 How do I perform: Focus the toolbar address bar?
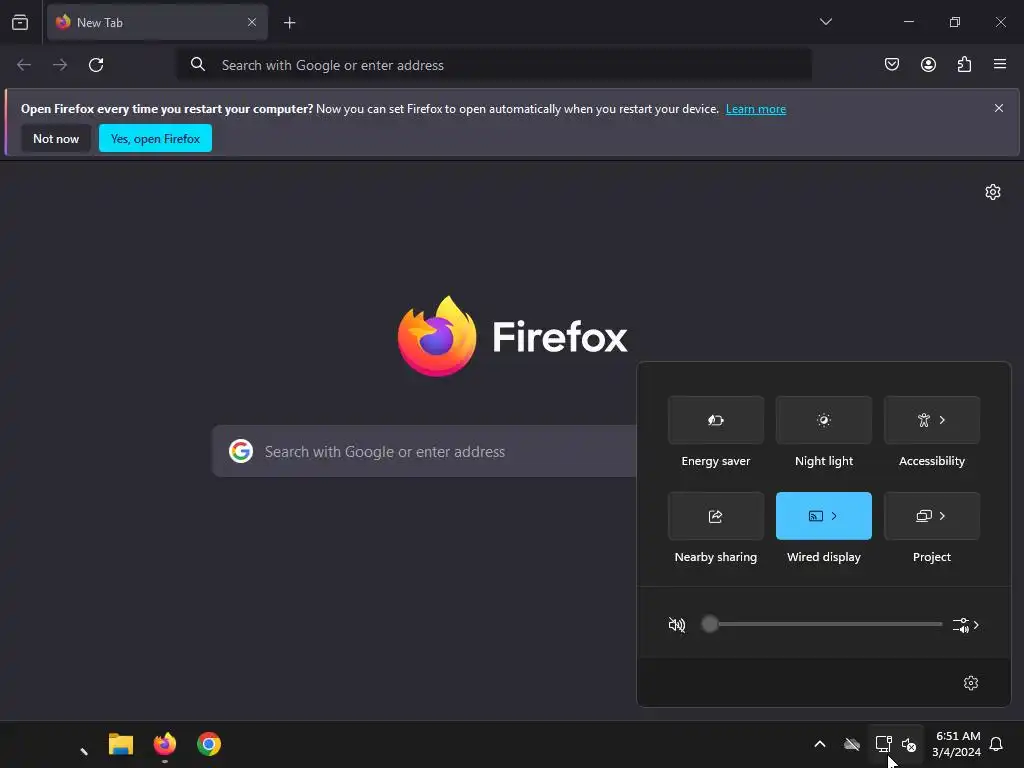pos(494,65)
